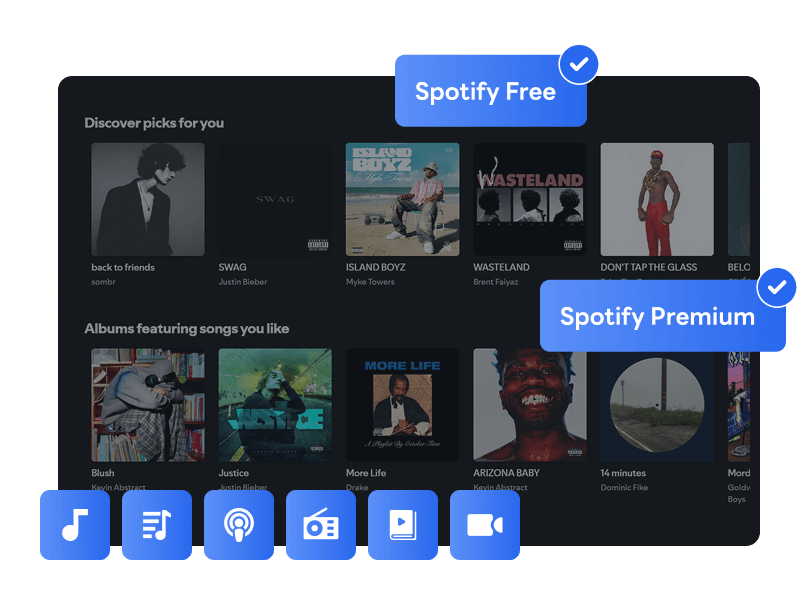Open the SWAG album cover
Screen dimensions: 800x600
pyautogui.click(x=275, y=199)
